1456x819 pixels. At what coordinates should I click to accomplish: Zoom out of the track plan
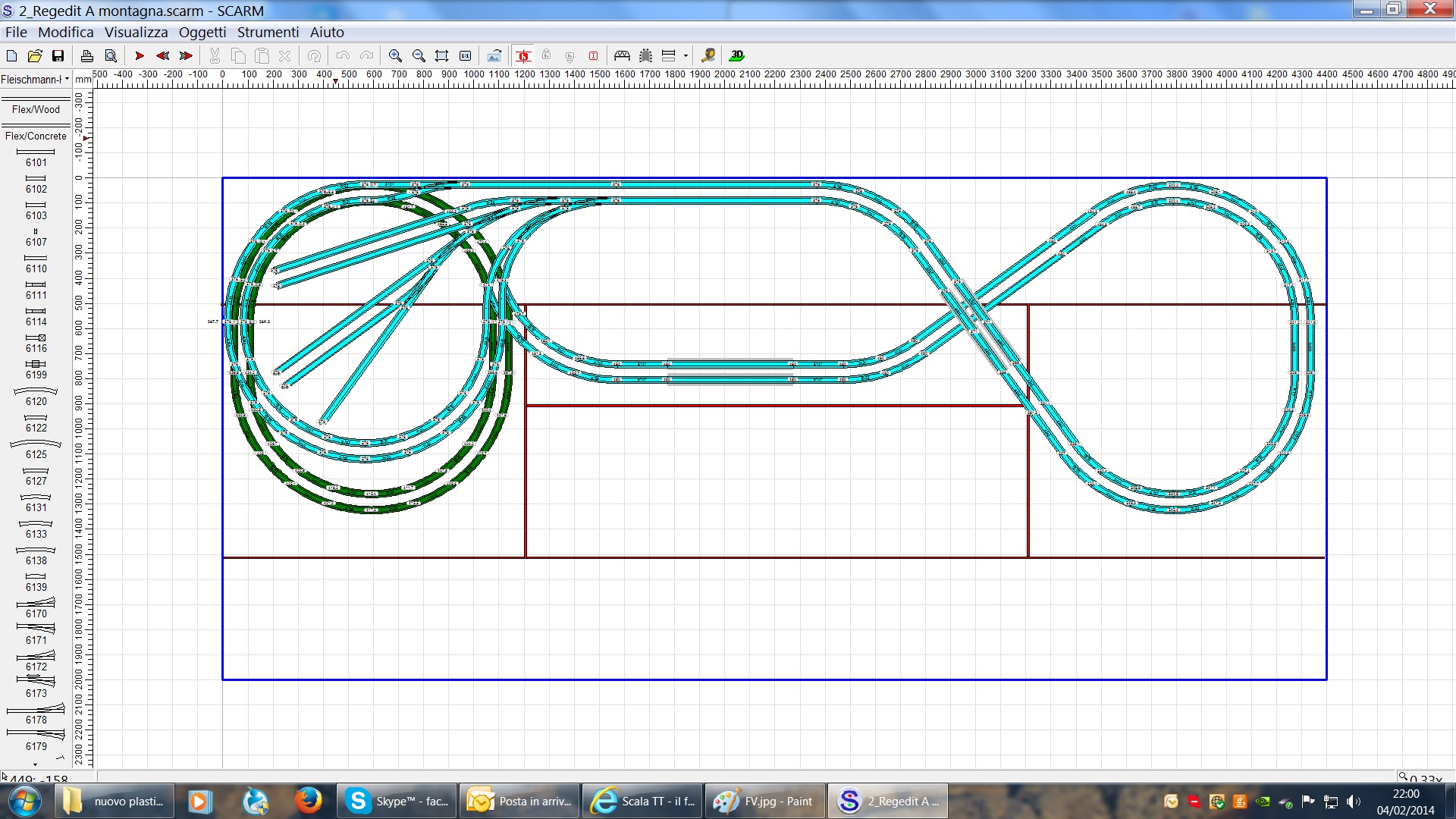419,56
